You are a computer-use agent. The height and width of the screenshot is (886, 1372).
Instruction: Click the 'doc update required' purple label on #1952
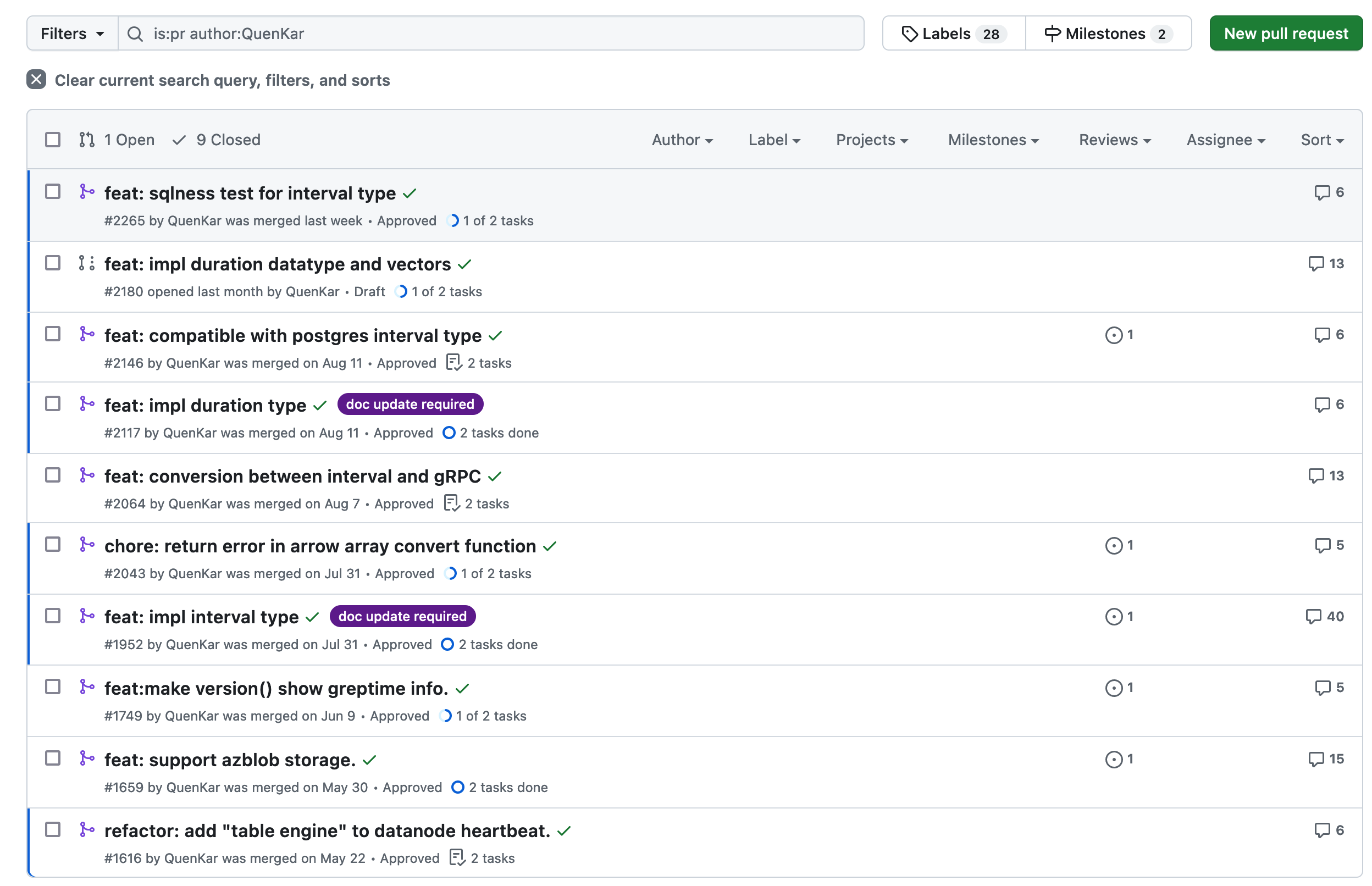coord(402,616)
